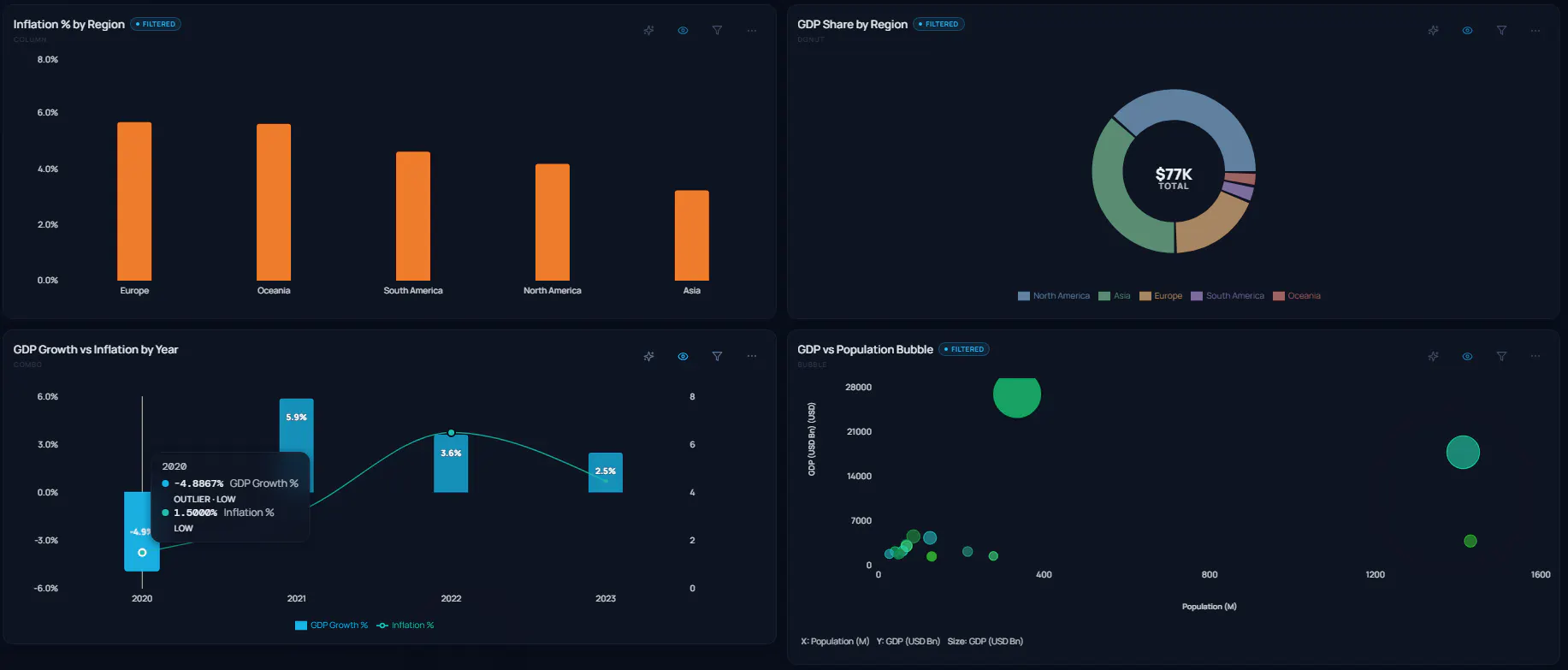This screenshot has width=1568, height=670.
Task: Open more options on GDP Growth vs Inflation
Action: point(751,356)
